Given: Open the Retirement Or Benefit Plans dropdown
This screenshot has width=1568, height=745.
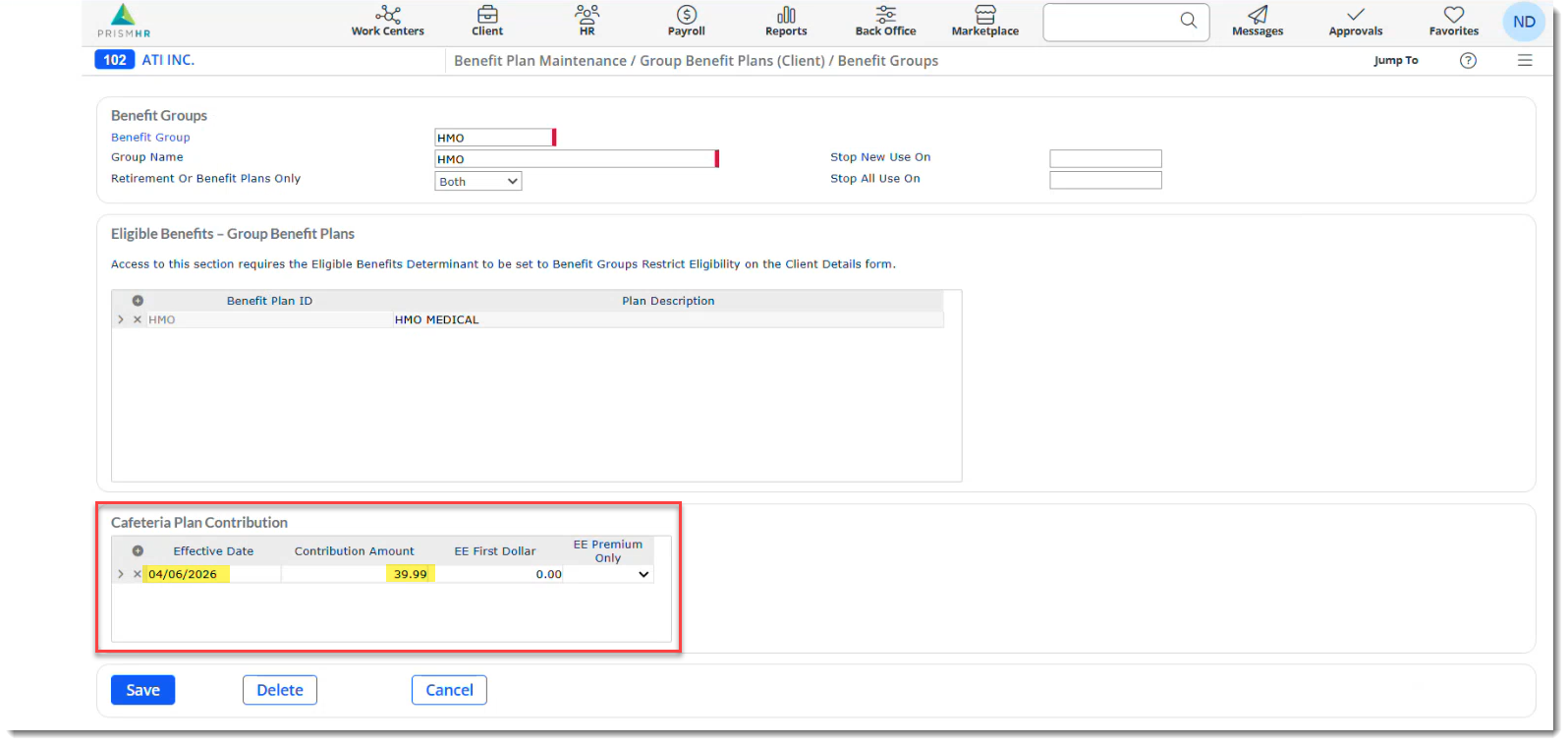Looking at the screenshot, I should tap(478, 182).
